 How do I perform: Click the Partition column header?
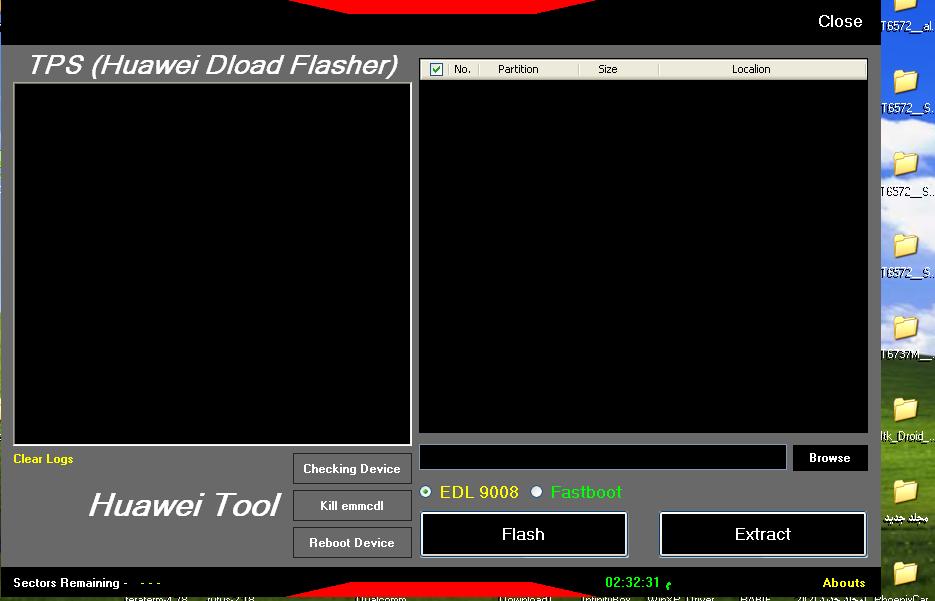518,69
